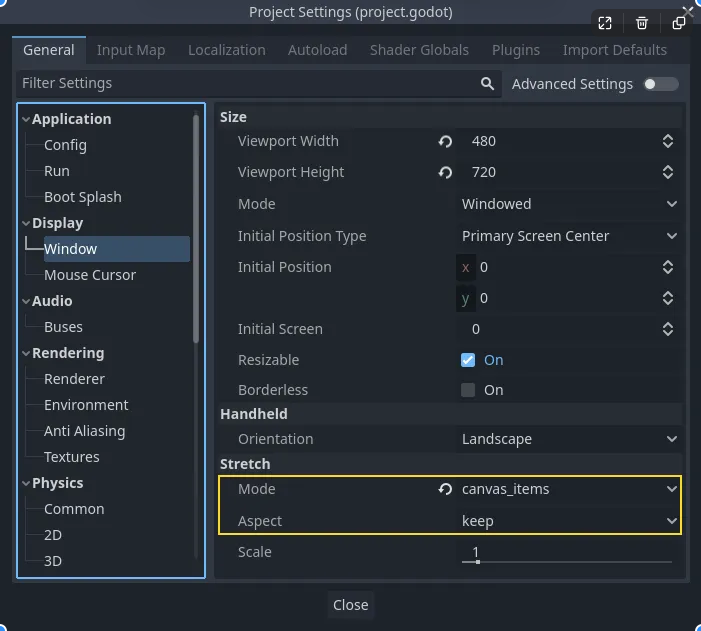Screen dimensions: 701x631
Task: Open the Autoload tab
Action: point(317,50)
